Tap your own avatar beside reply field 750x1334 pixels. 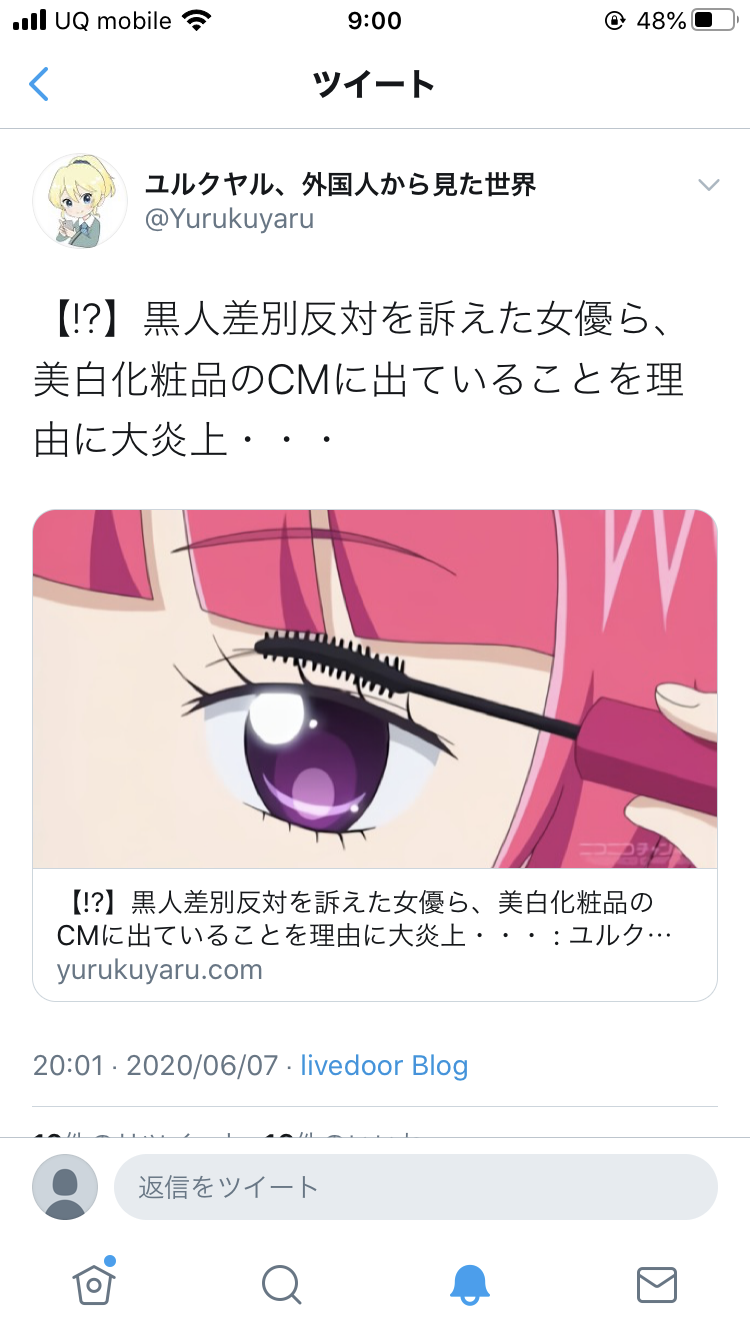65,1187
